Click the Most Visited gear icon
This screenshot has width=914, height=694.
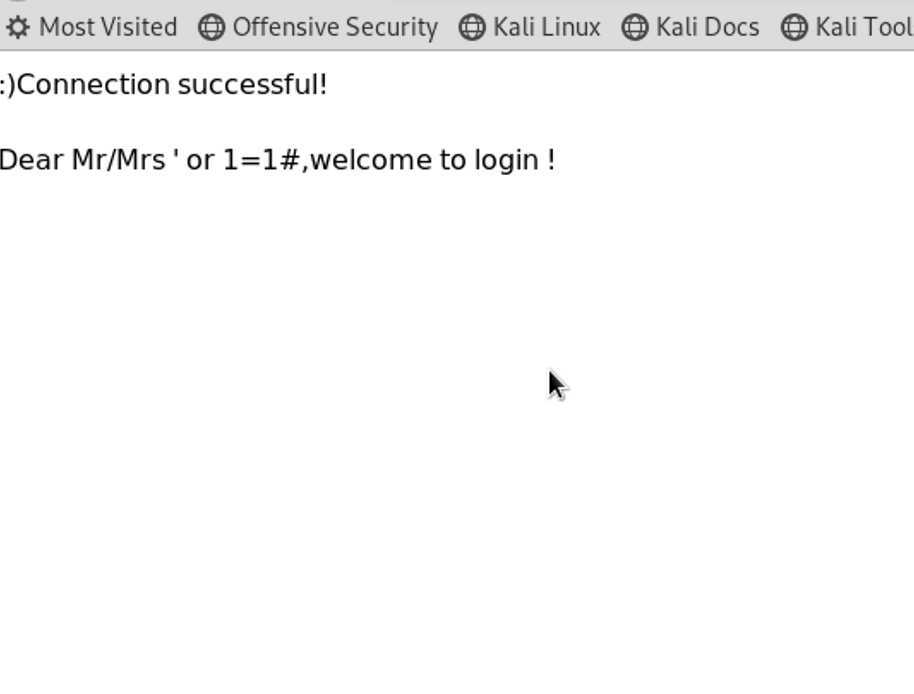[x=18, y=27]
